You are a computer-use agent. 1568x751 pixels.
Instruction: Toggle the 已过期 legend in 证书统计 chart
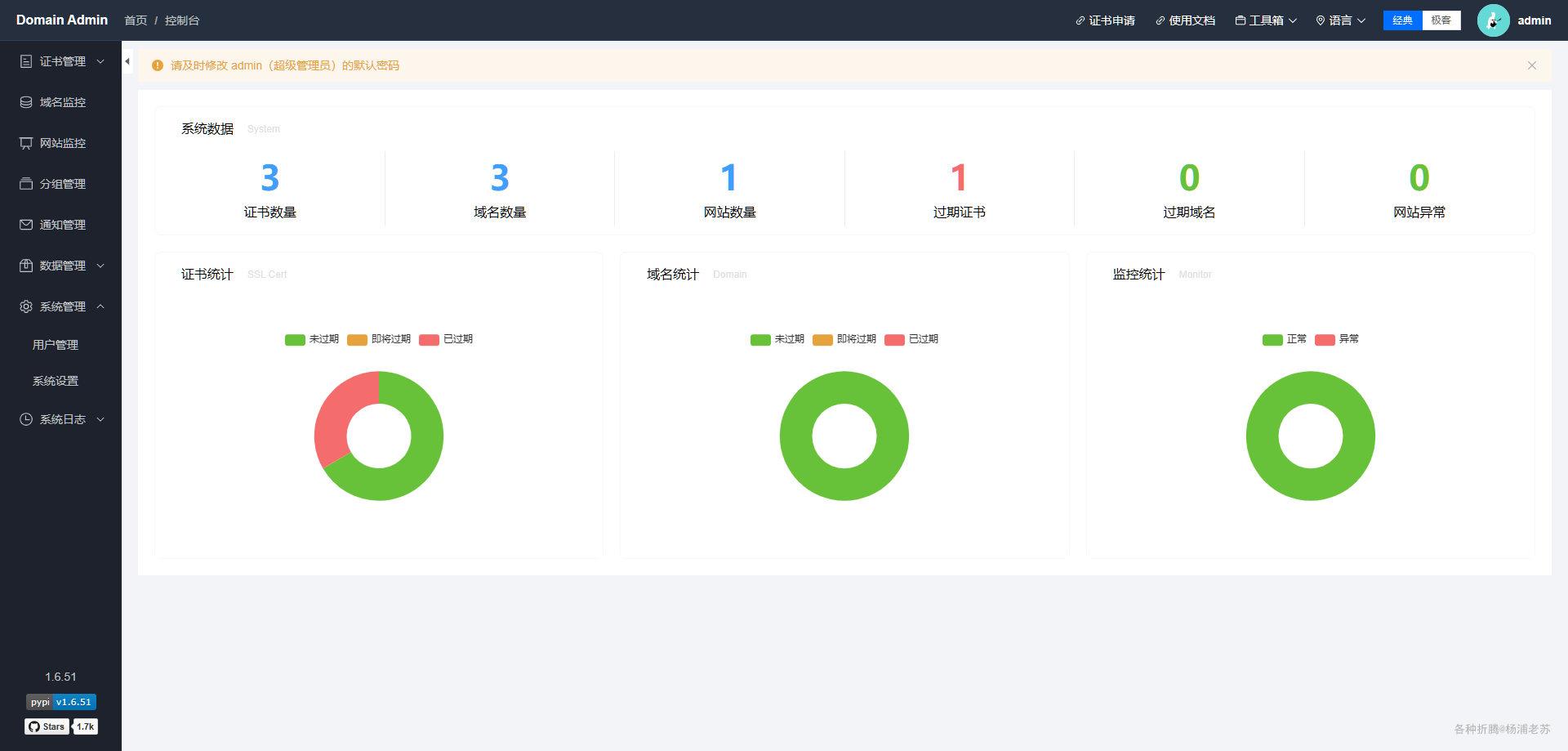click(446, 339)
